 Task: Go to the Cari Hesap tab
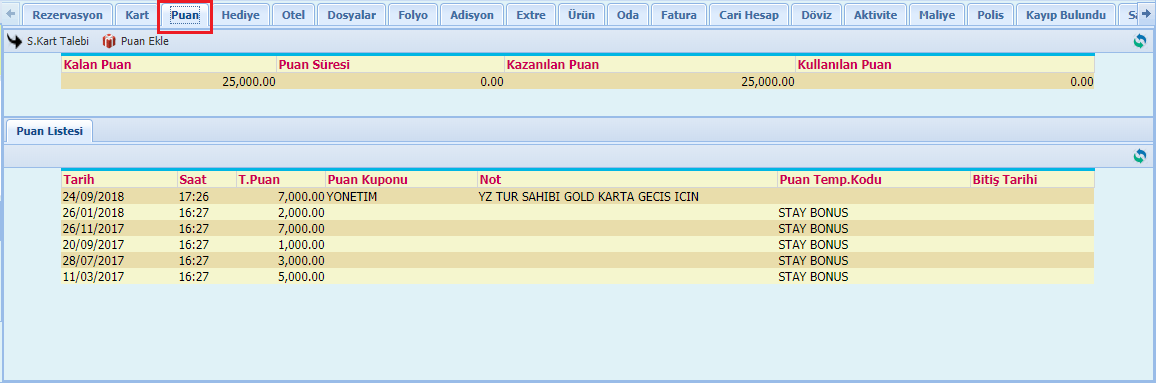point(749,15)
